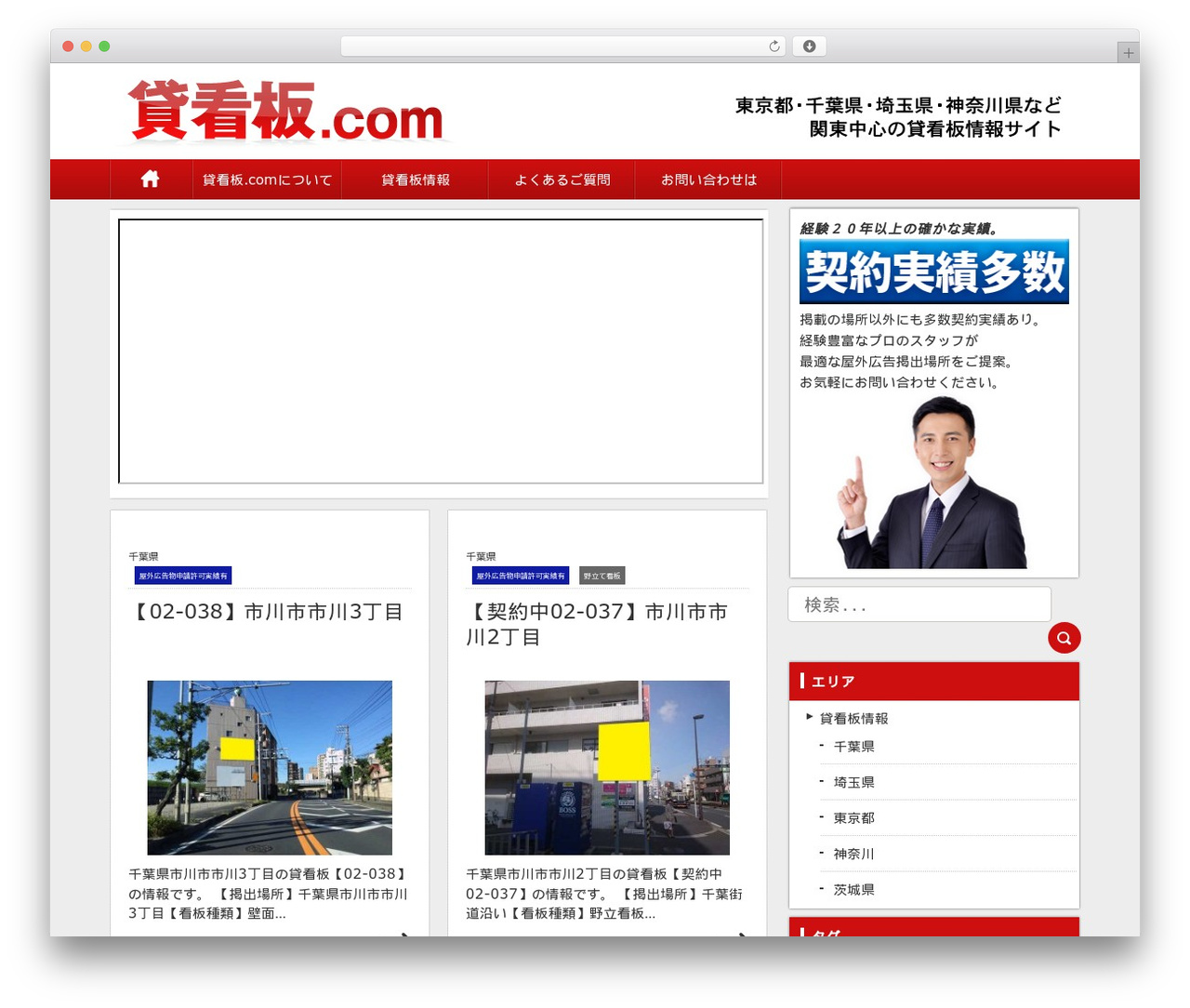1190x1008 pixels.
Task: Click blue 屋外広告物申請許可実績有 tag on 02-037 card
Action: 521,576
